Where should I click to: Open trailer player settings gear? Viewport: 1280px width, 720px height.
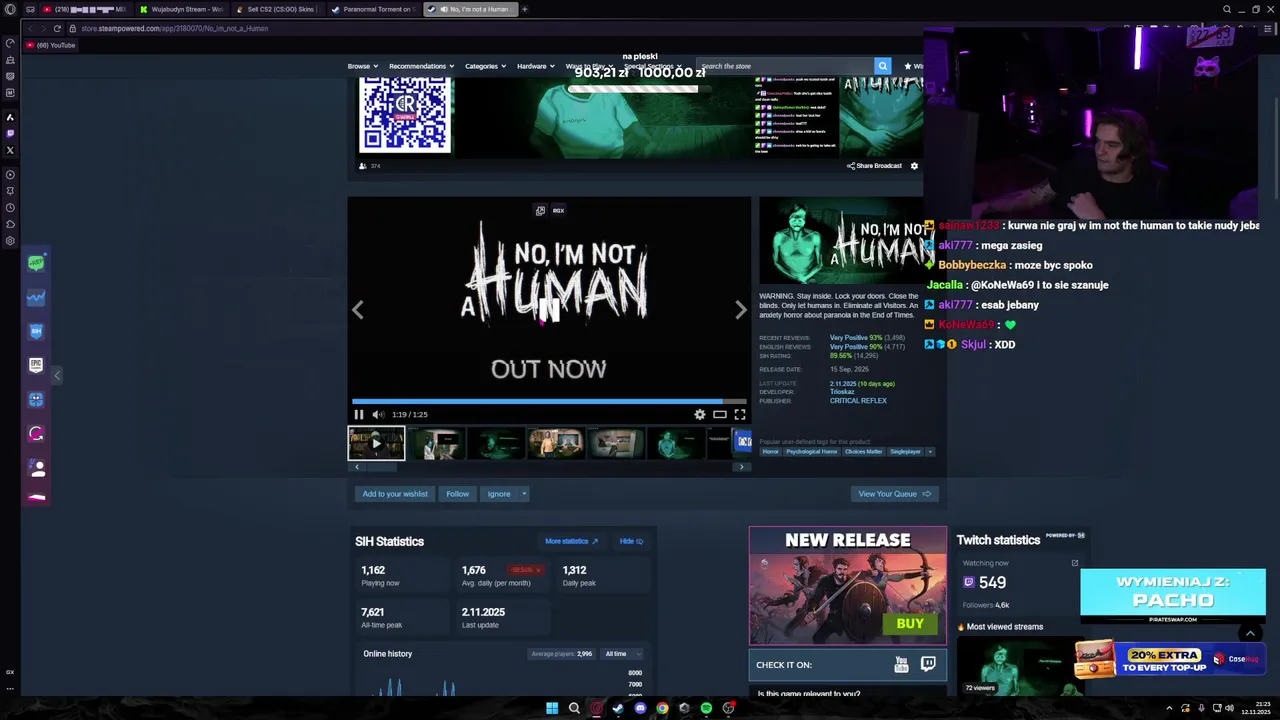pyautogui.click(x=700, y=414)
